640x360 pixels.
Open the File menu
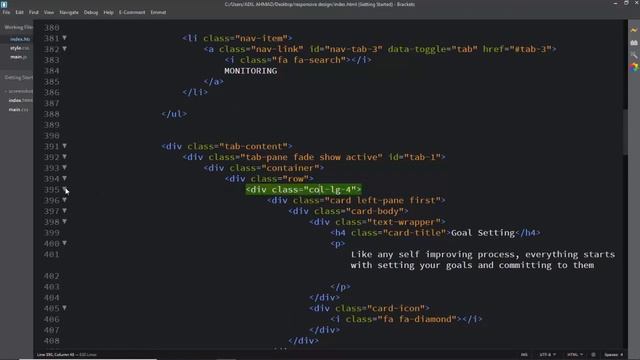pos(6,12)
